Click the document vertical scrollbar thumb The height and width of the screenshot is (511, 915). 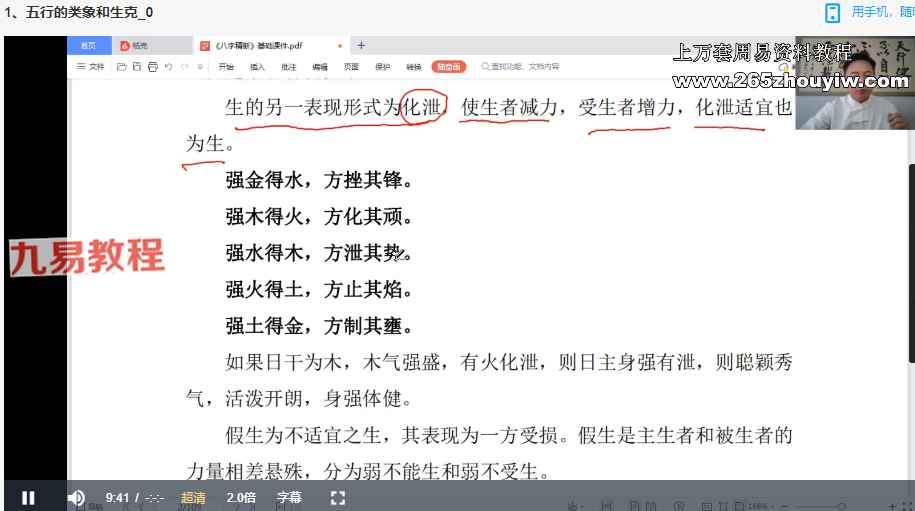click(911, 264)
